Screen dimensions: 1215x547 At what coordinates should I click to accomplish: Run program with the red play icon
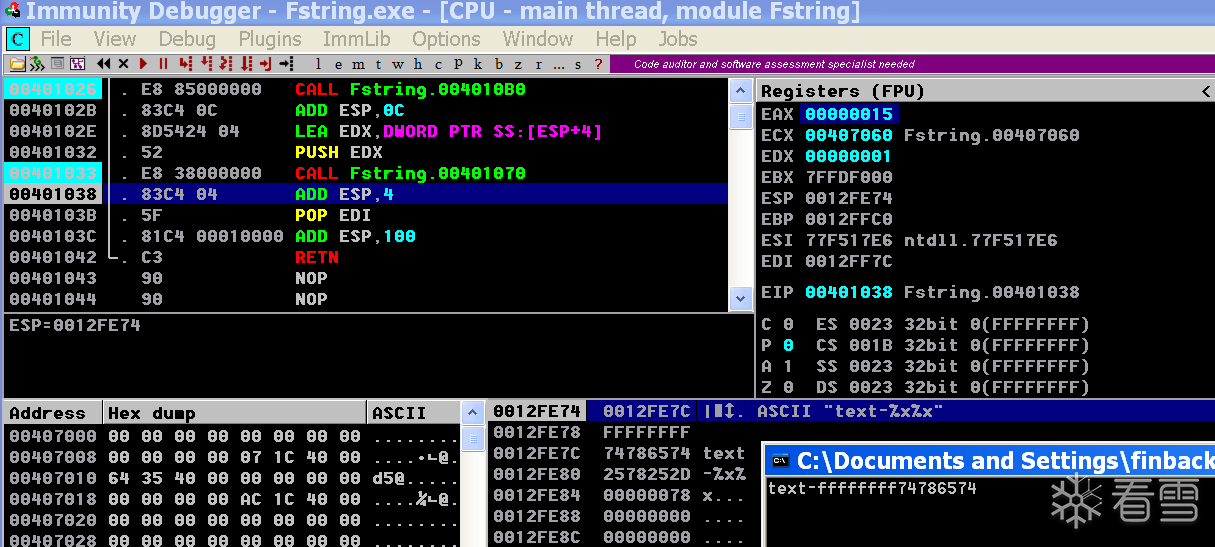[143, 64]
